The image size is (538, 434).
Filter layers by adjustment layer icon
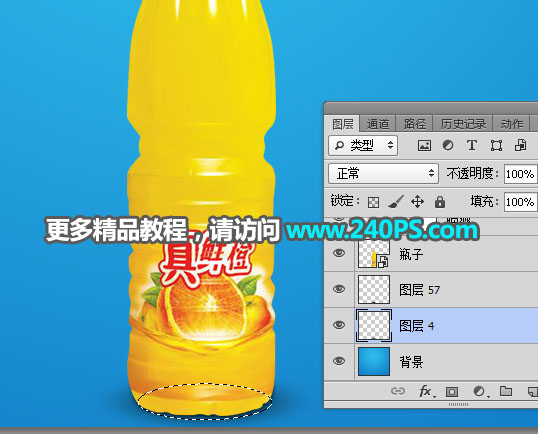click(x=448, y=145)
